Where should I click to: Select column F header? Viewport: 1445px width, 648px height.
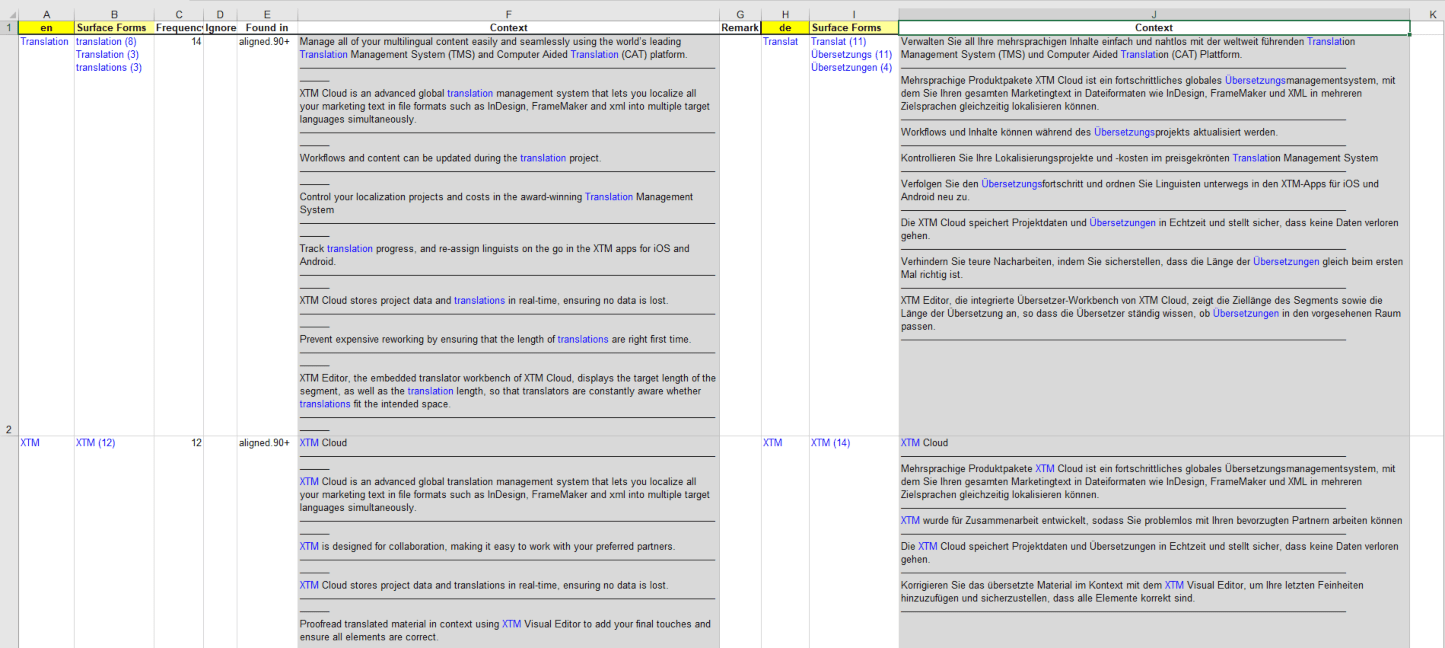[x=508, y=14]
